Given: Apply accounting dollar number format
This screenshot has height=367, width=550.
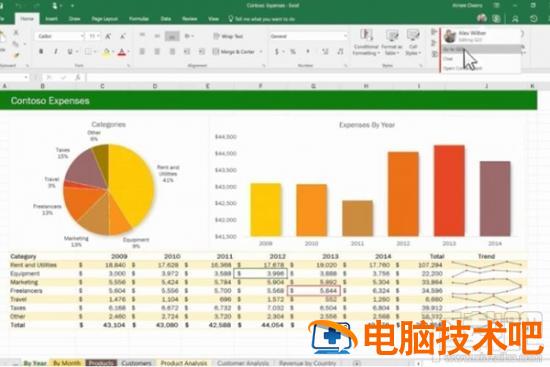Looking at the screenshot, I should (277, 52).
